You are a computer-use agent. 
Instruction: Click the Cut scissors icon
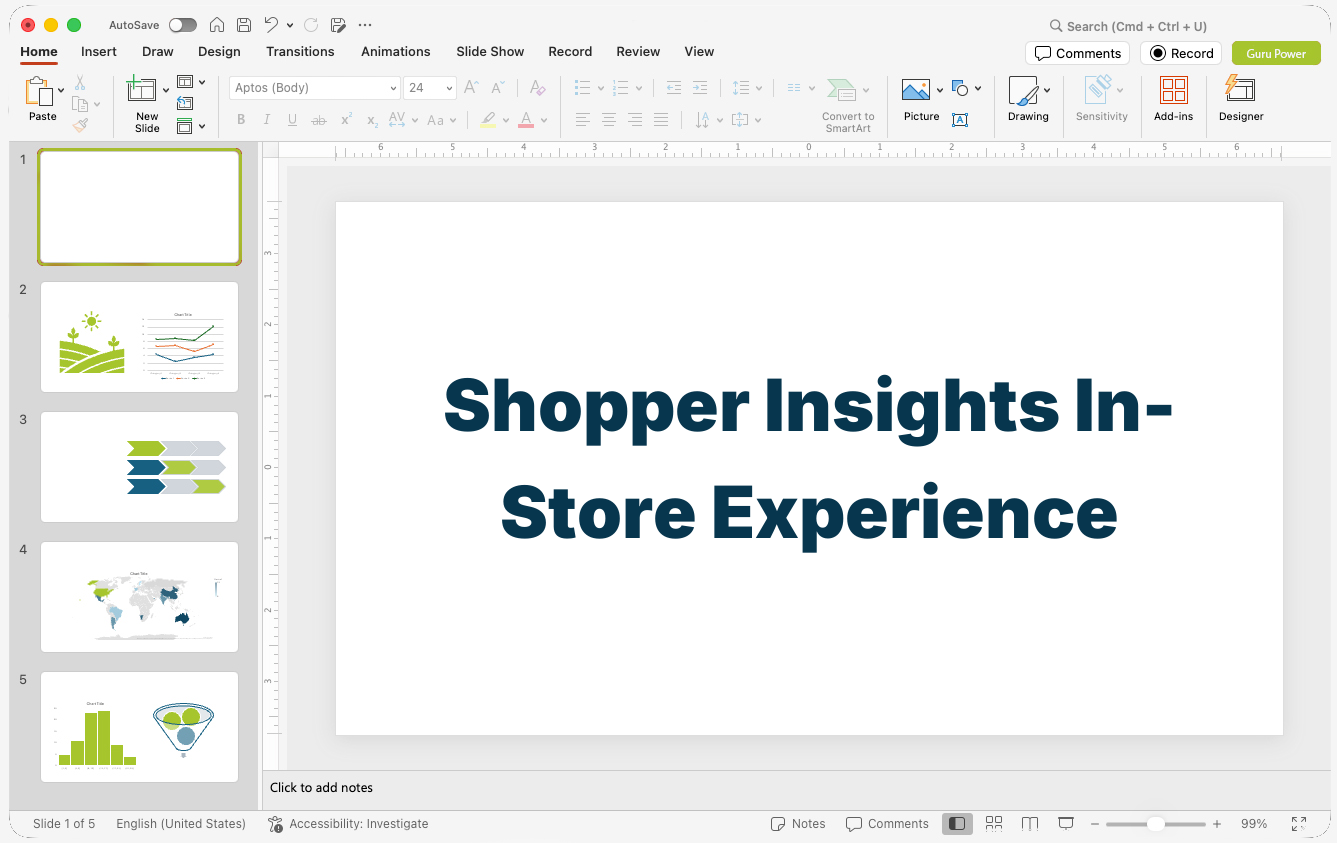coord(80,83)
